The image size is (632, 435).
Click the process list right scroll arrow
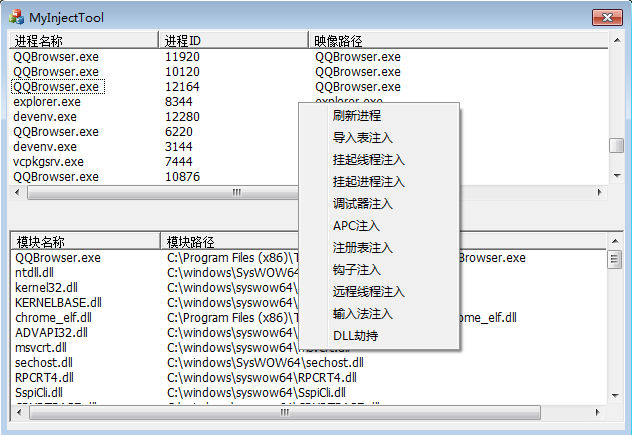pos(599,192)
